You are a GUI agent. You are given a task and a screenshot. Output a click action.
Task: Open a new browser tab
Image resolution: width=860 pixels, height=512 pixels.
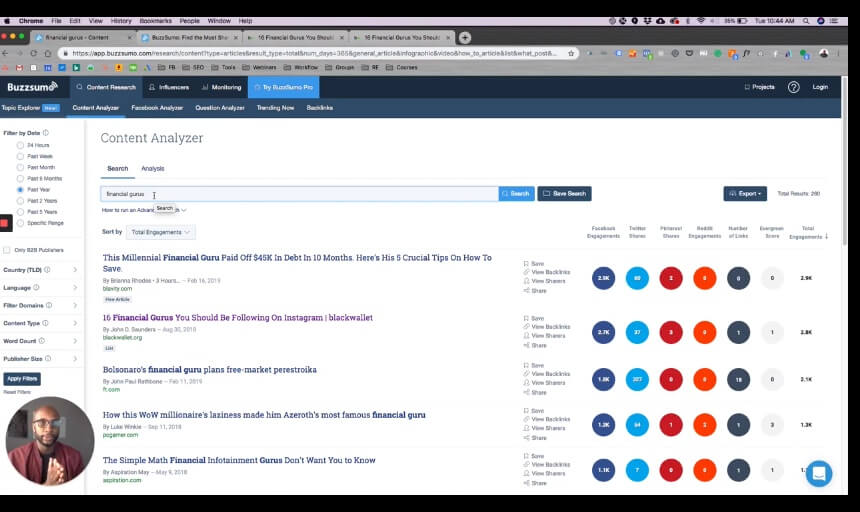(x=465, y=37)
